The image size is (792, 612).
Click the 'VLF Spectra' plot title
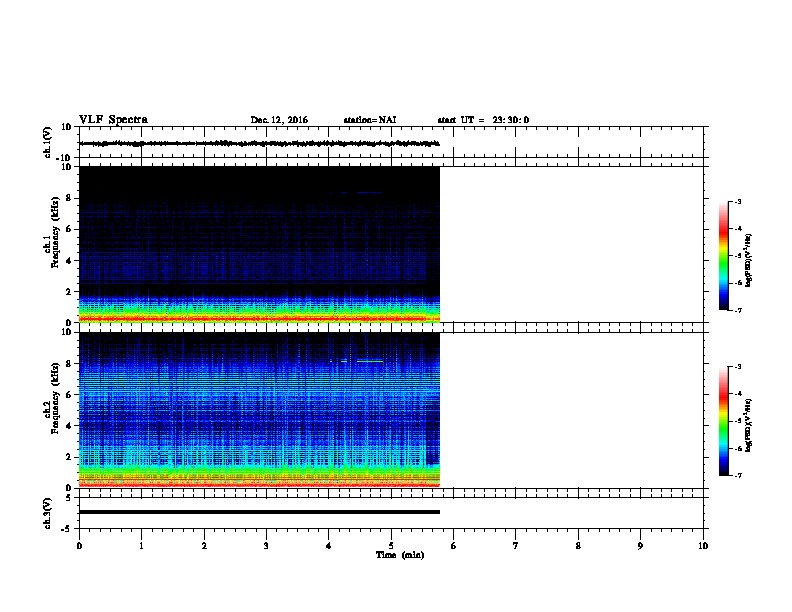[113, 120]
